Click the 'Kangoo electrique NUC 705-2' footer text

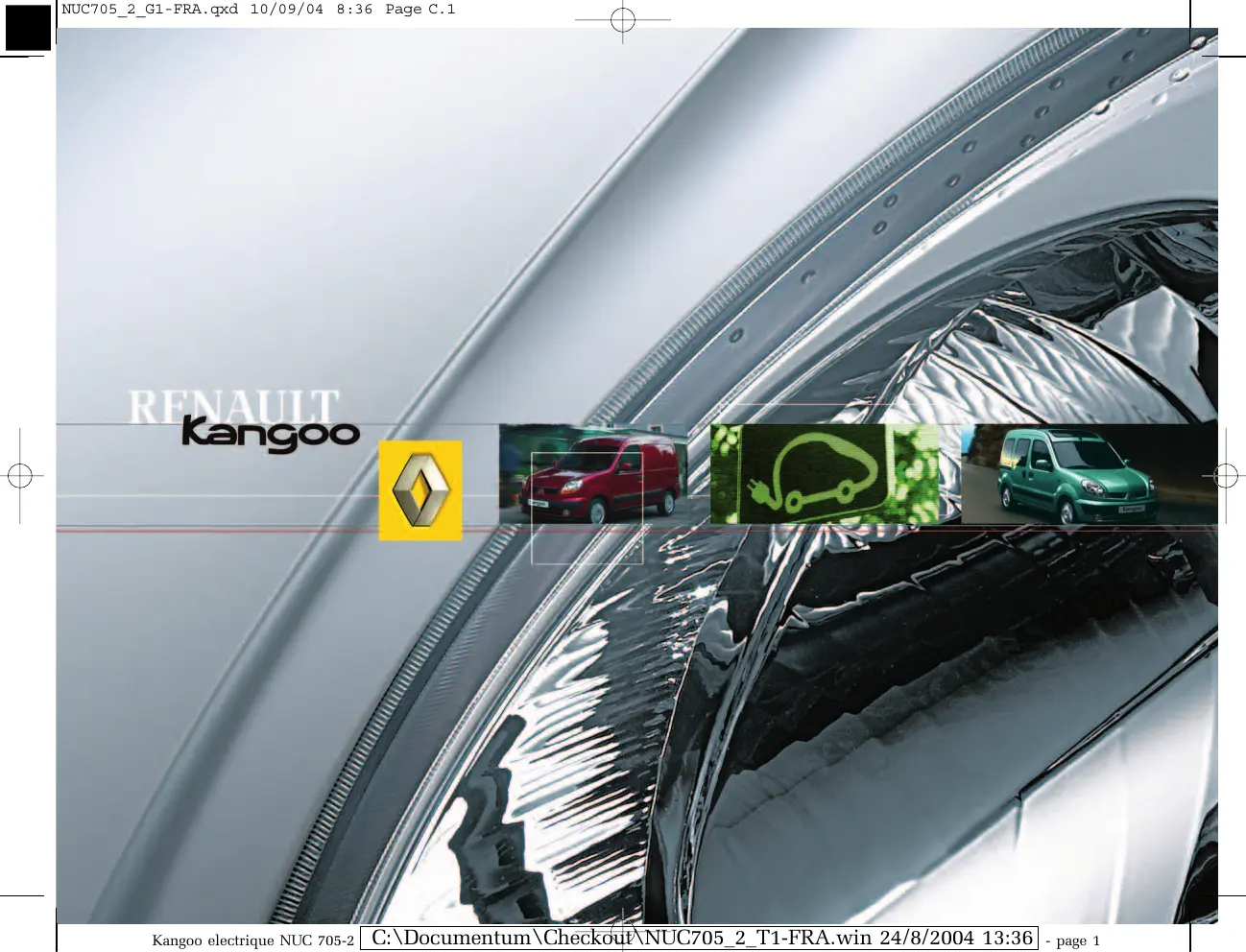point(252,940)
